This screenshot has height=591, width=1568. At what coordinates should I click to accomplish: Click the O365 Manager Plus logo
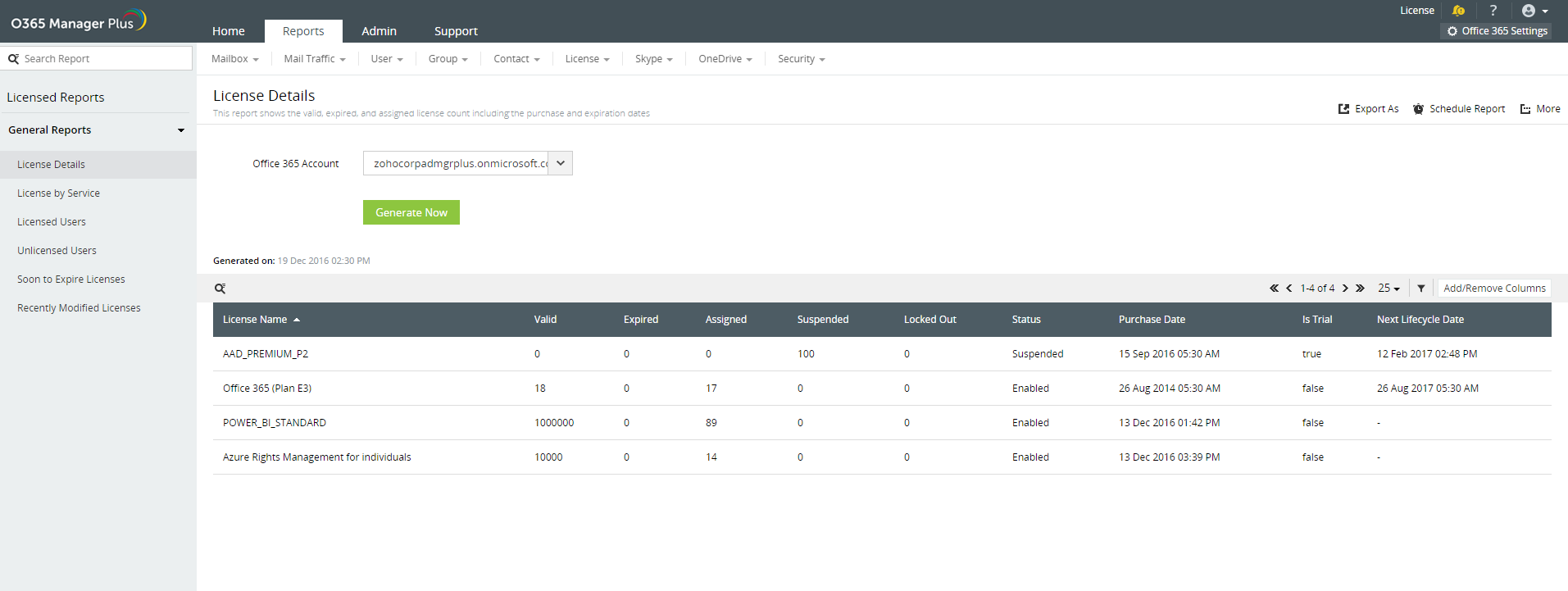tap(78, 21)
